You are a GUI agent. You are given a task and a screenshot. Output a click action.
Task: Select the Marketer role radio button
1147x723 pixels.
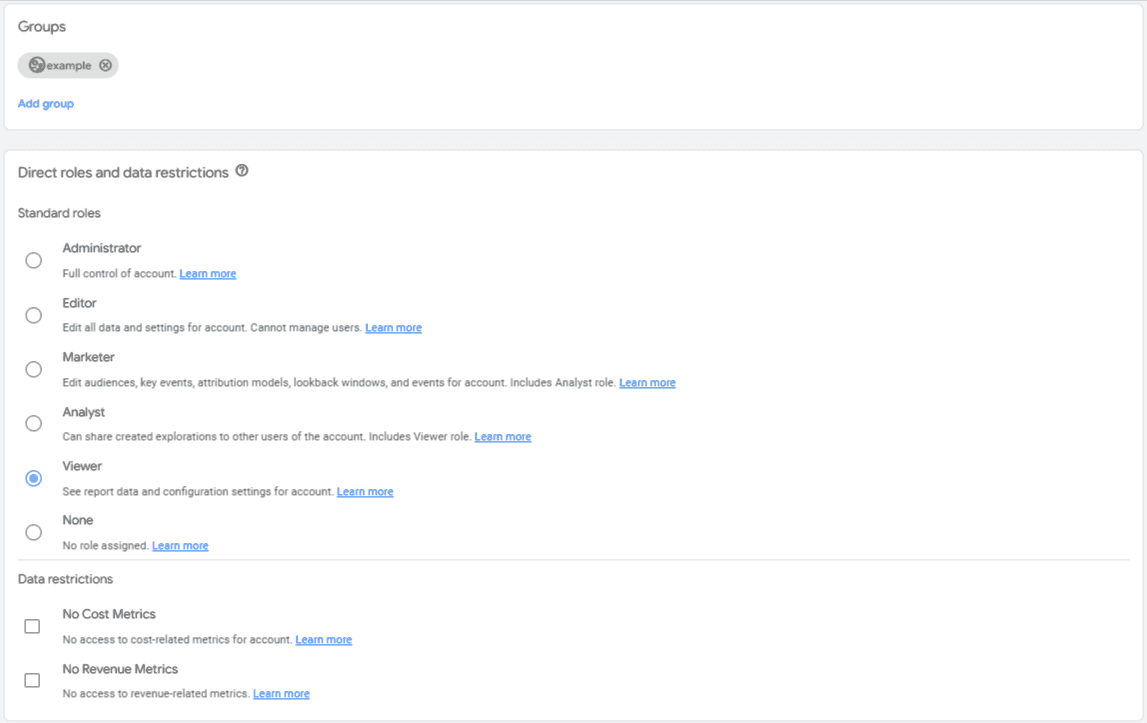click(x=34, y=370)
